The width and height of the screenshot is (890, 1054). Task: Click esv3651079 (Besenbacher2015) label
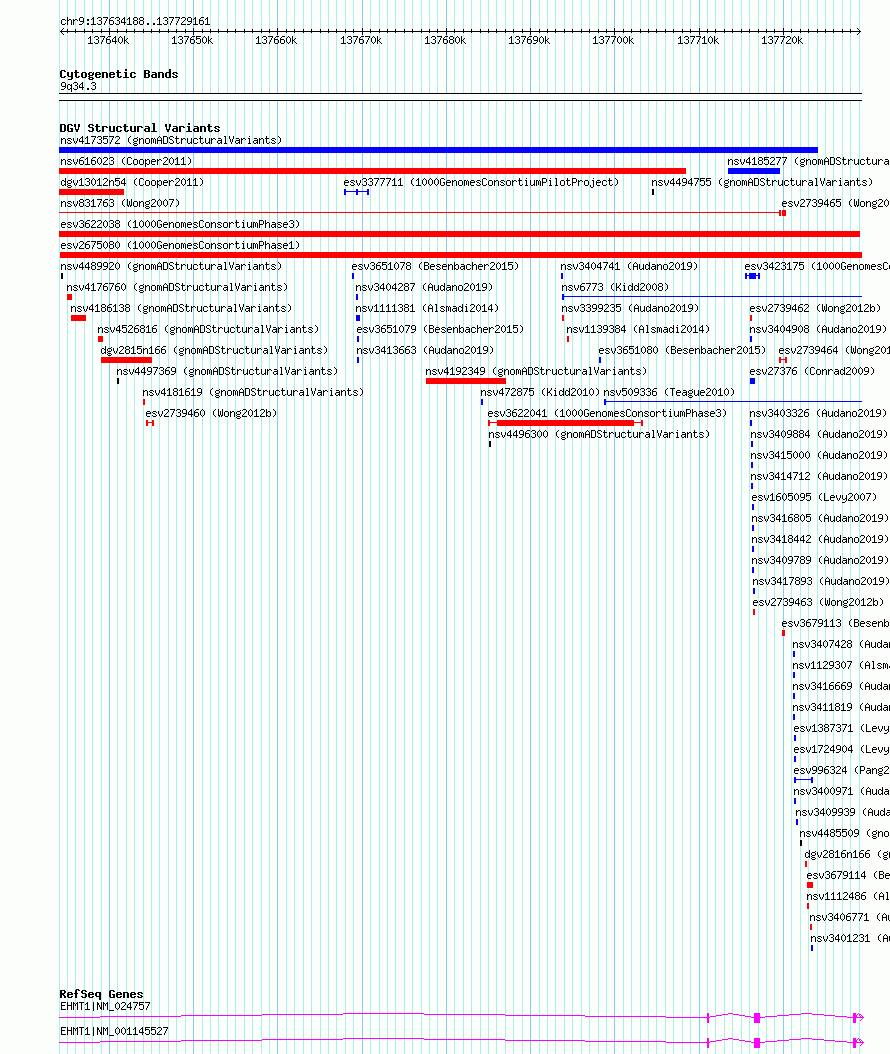pyautogui.click(x=440, y=329)
